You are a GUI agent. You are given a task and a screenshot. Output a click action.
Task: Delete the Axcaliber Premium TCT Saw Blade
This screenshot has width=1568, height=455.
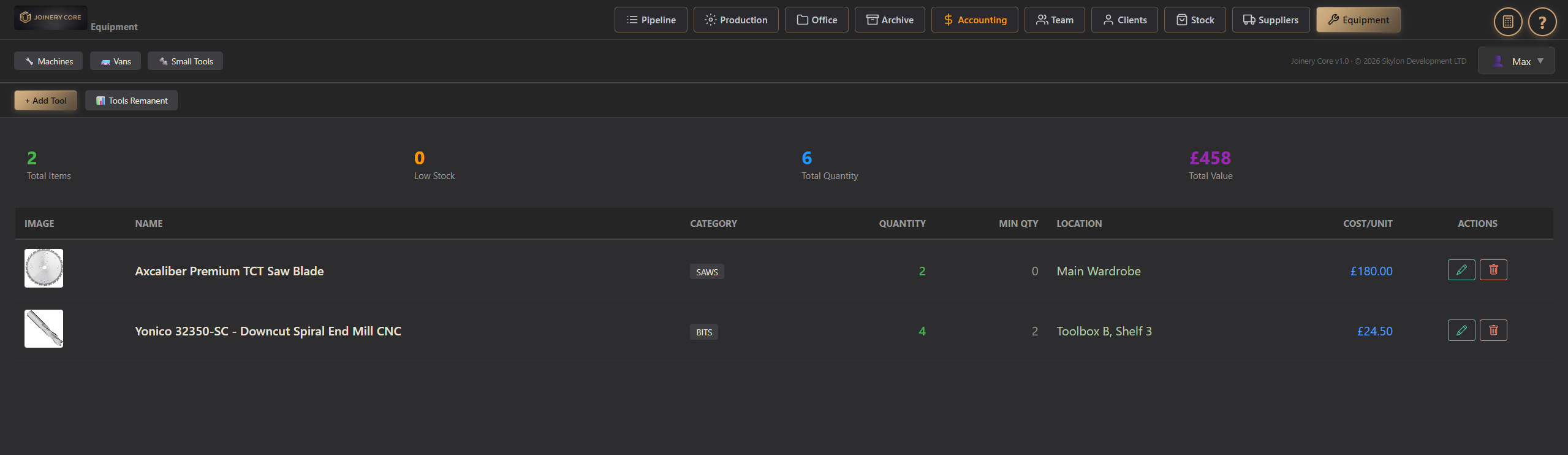pyautogui.click(x=1493, y=270)
